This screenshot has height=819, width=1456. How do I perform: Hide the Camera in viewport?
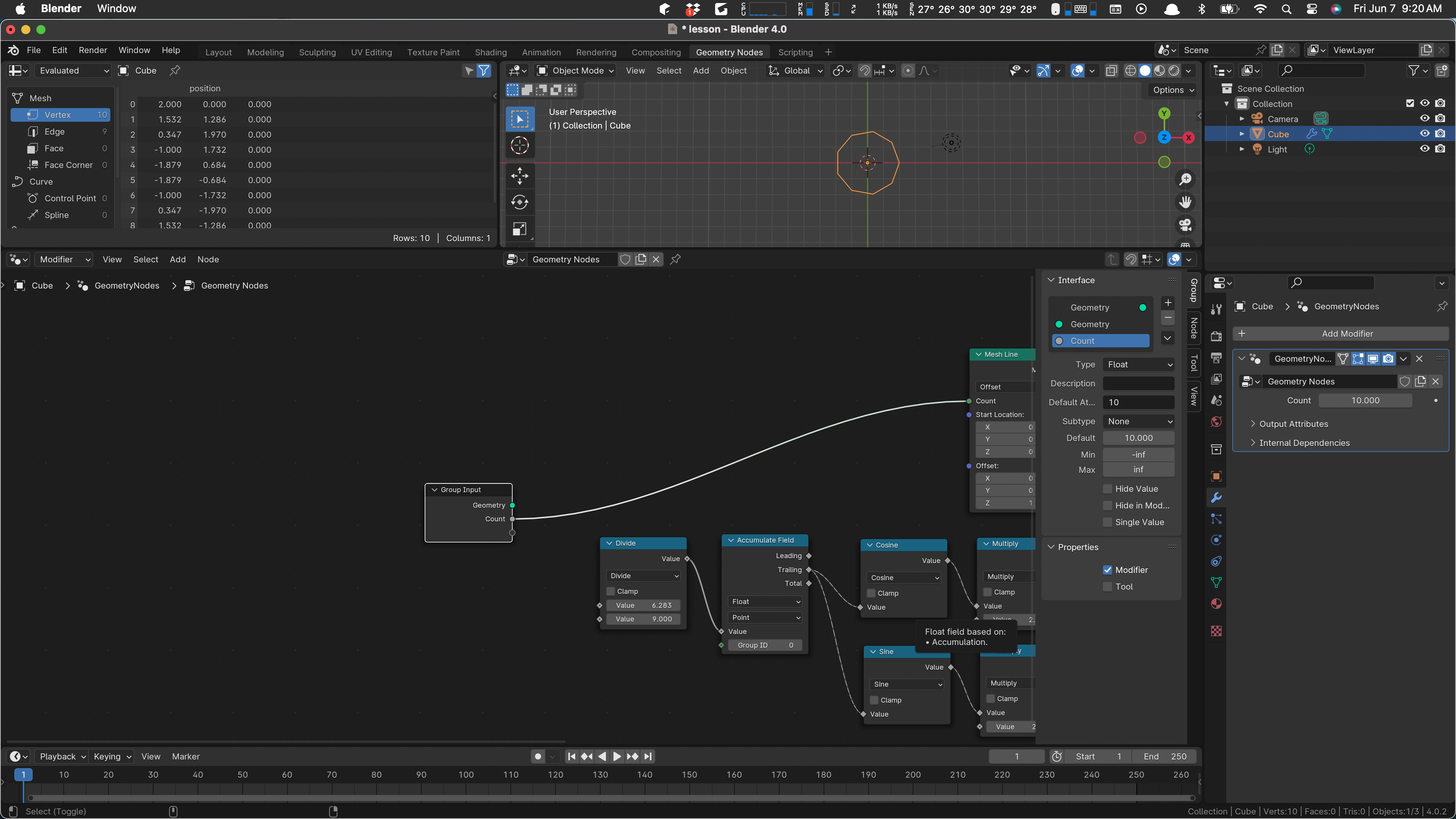pyautogui.click(x=1425, y=119)
